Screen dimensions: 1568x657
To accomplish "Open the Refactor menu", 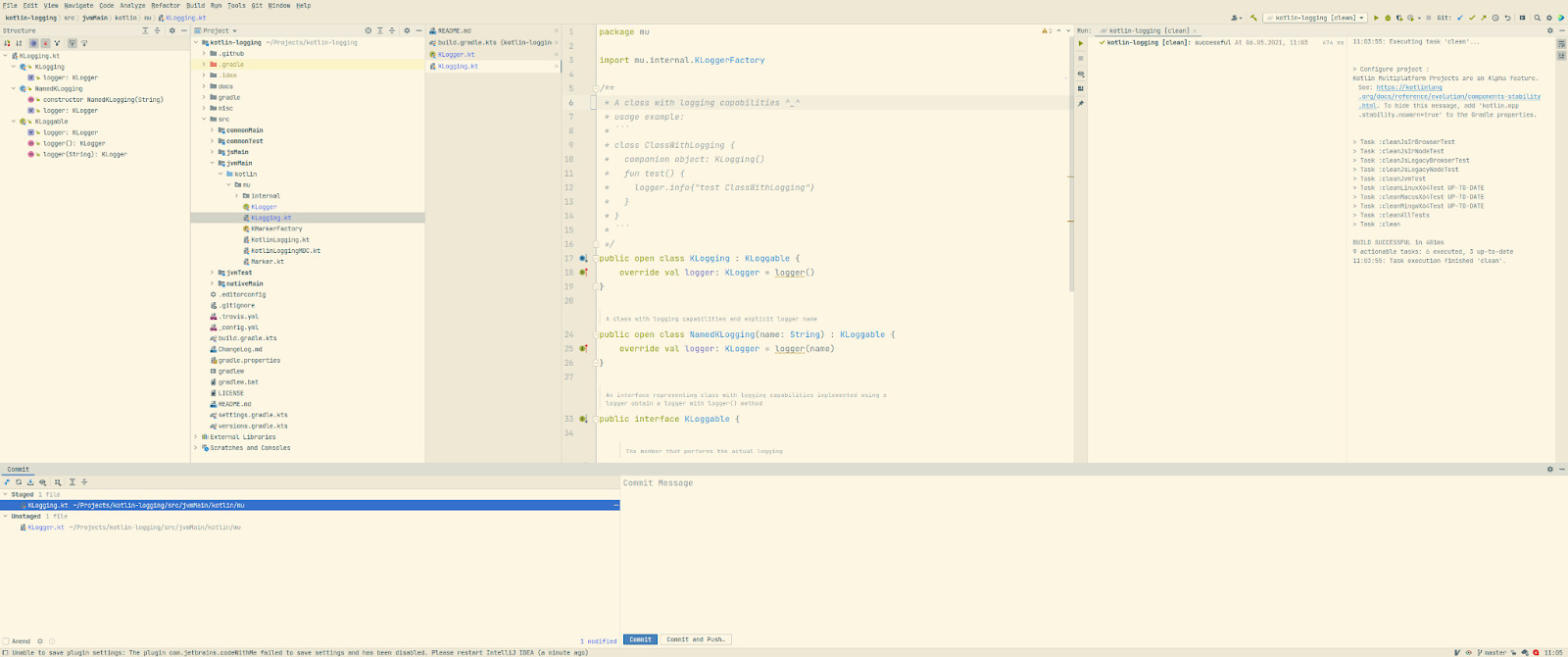I will click(166, 5).
